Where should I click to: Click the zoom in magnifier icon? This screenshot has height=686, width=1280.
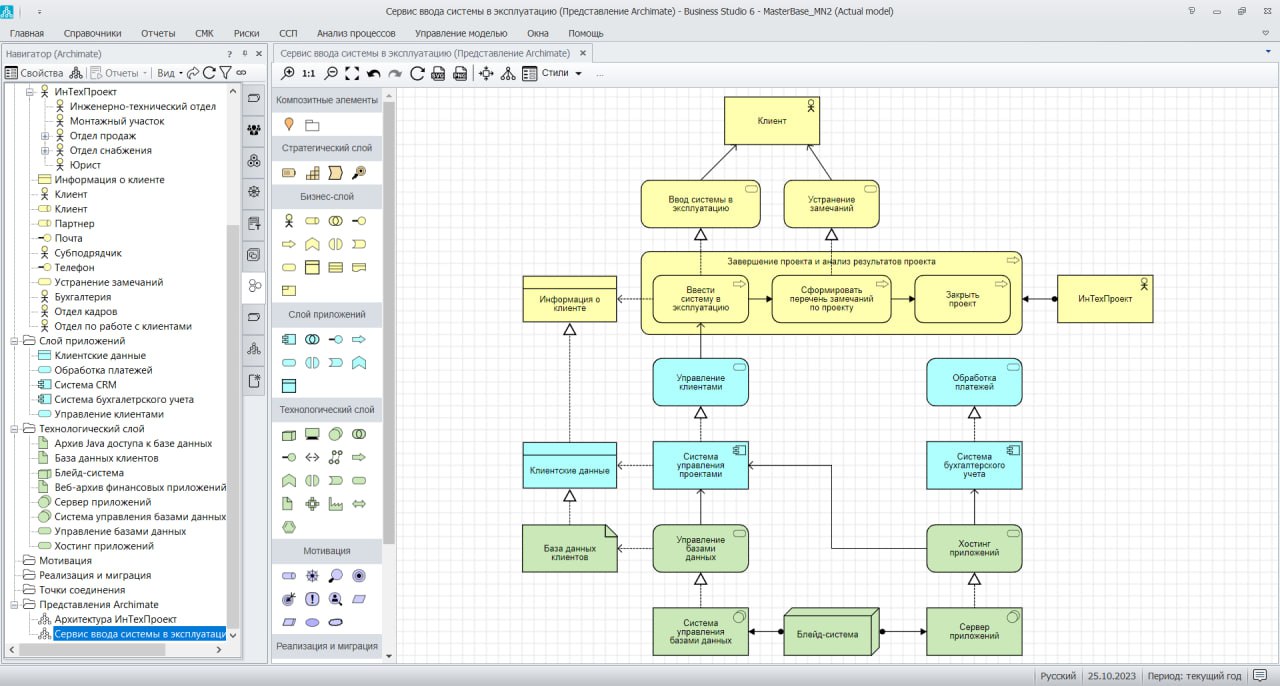[288, 73]
